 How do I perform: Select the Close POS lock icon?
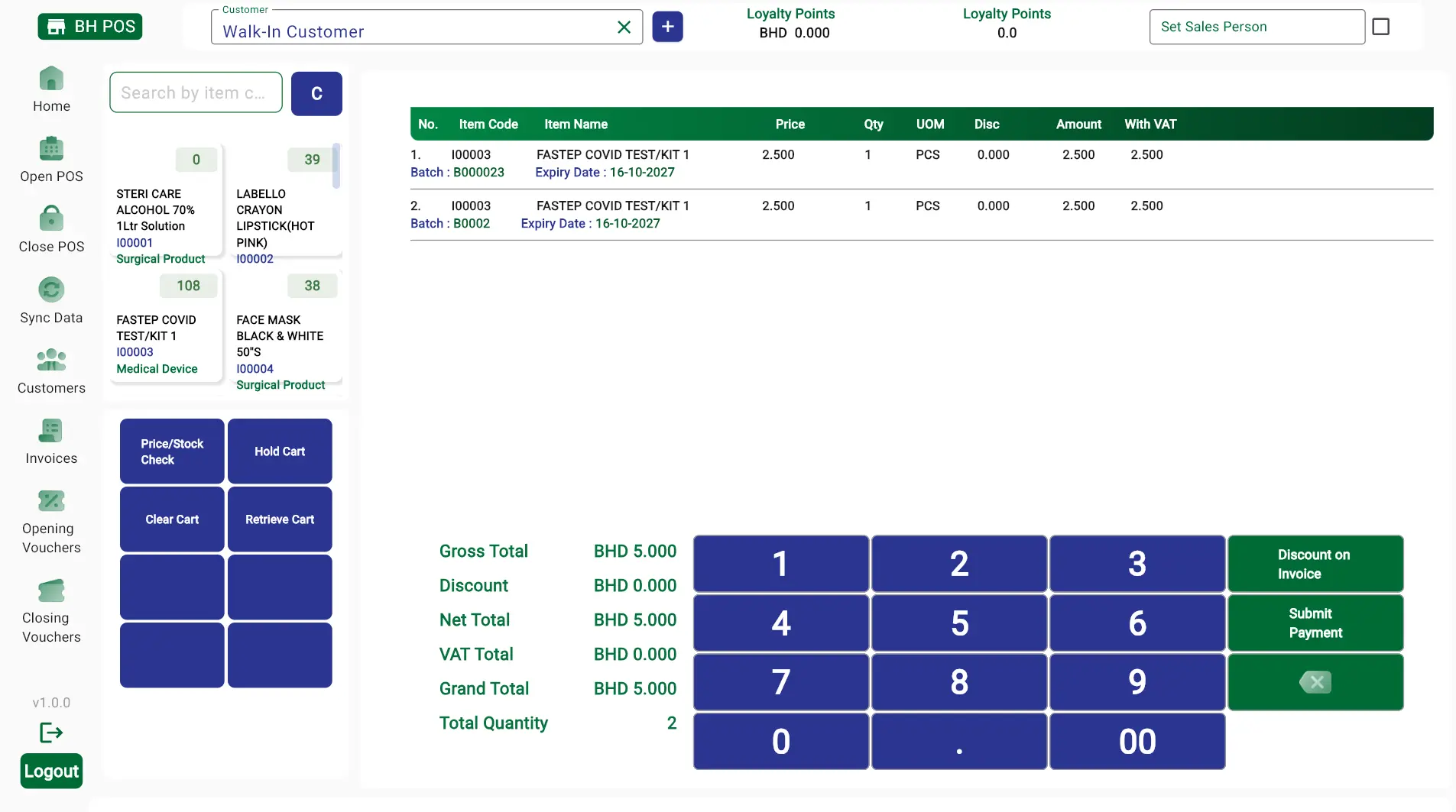51,218
